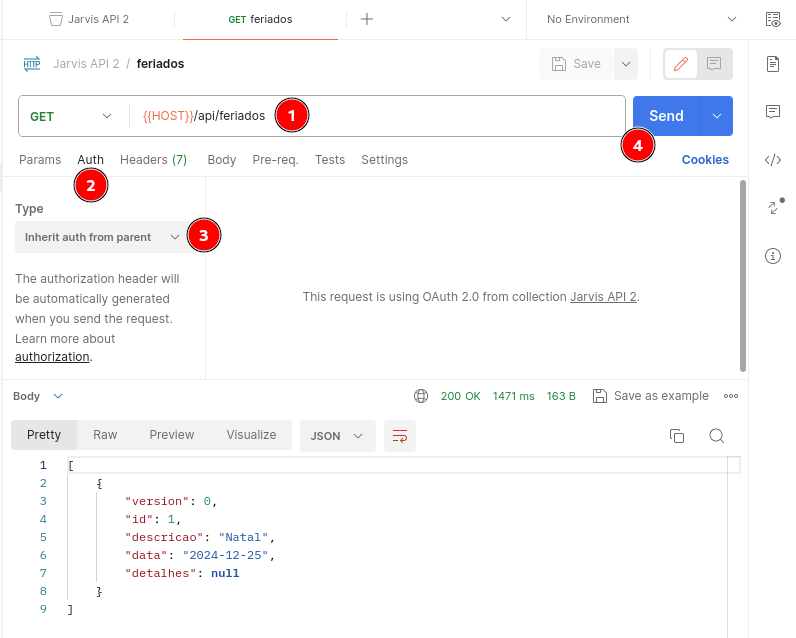
Task: Click the auth panel vertical scrollbar
Action: (743, 276)
